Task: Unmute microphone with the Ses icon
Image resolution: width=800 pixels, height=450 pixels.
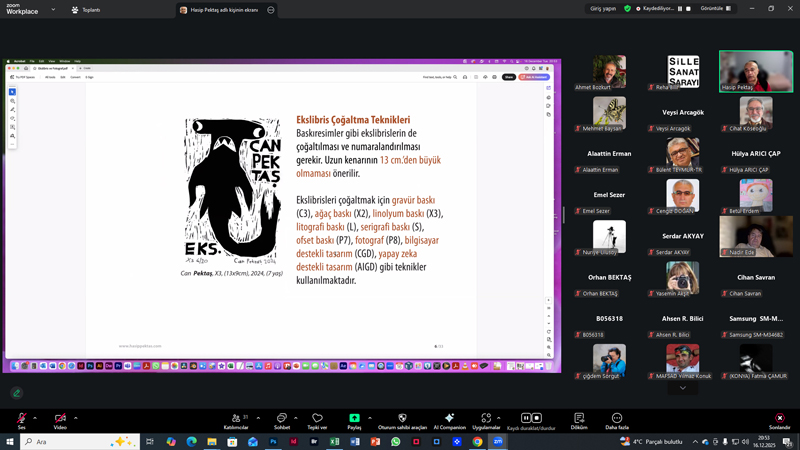Action: point(21,418)
